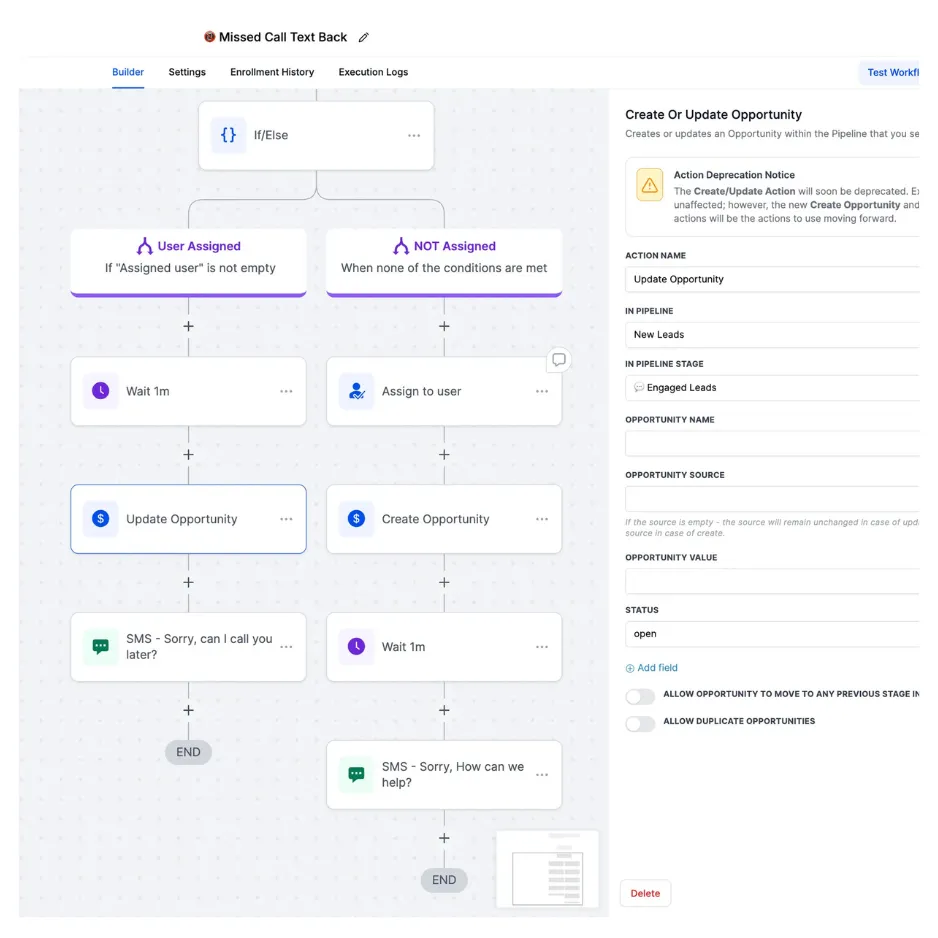This screenshot has width=938, height=938.
Task: Click the If/Else curly braces icon
Action: (228, 135)
